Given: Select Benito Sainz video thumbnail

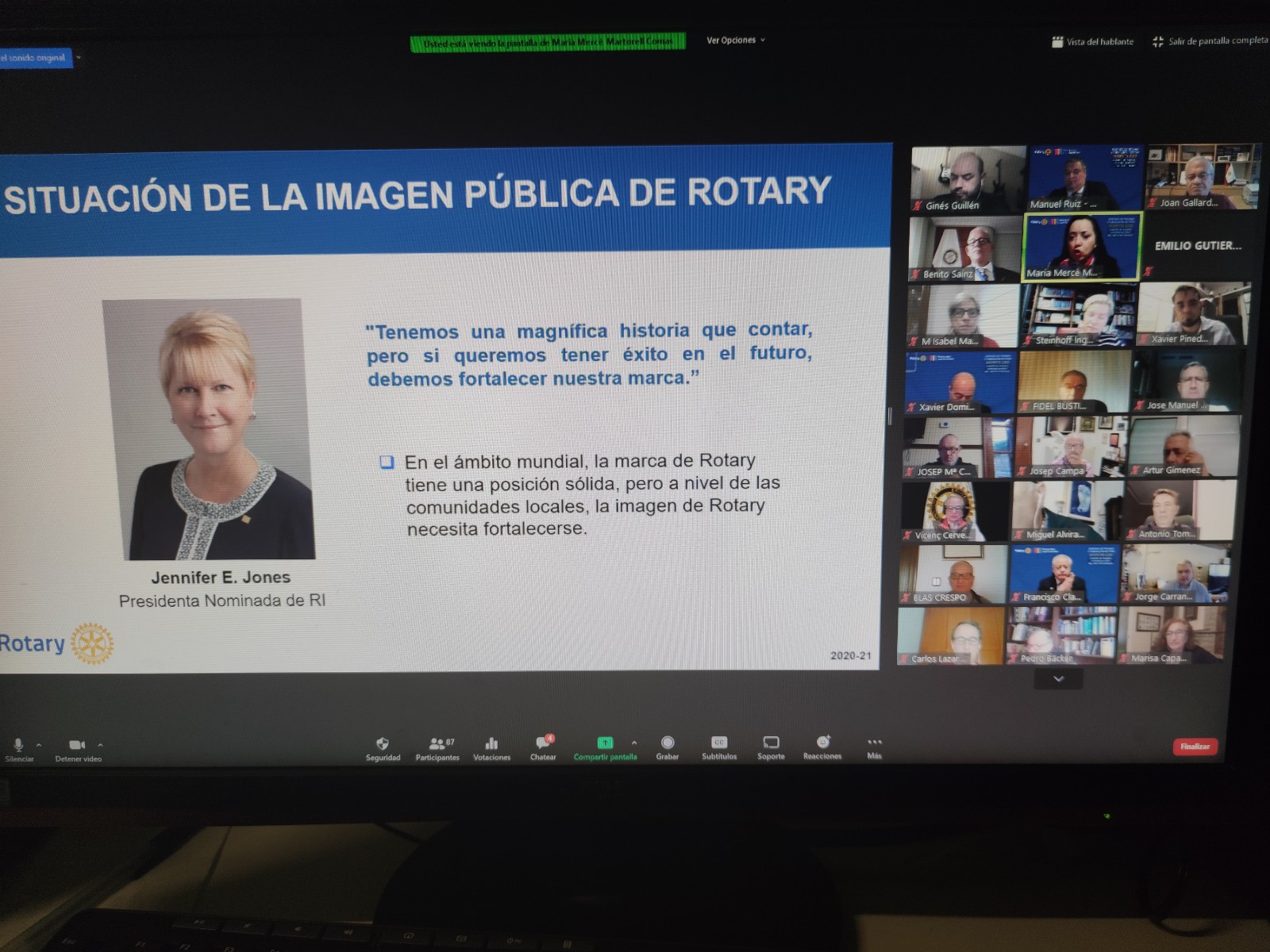Looking at the screenshot, I should click(x=964, y=248).
